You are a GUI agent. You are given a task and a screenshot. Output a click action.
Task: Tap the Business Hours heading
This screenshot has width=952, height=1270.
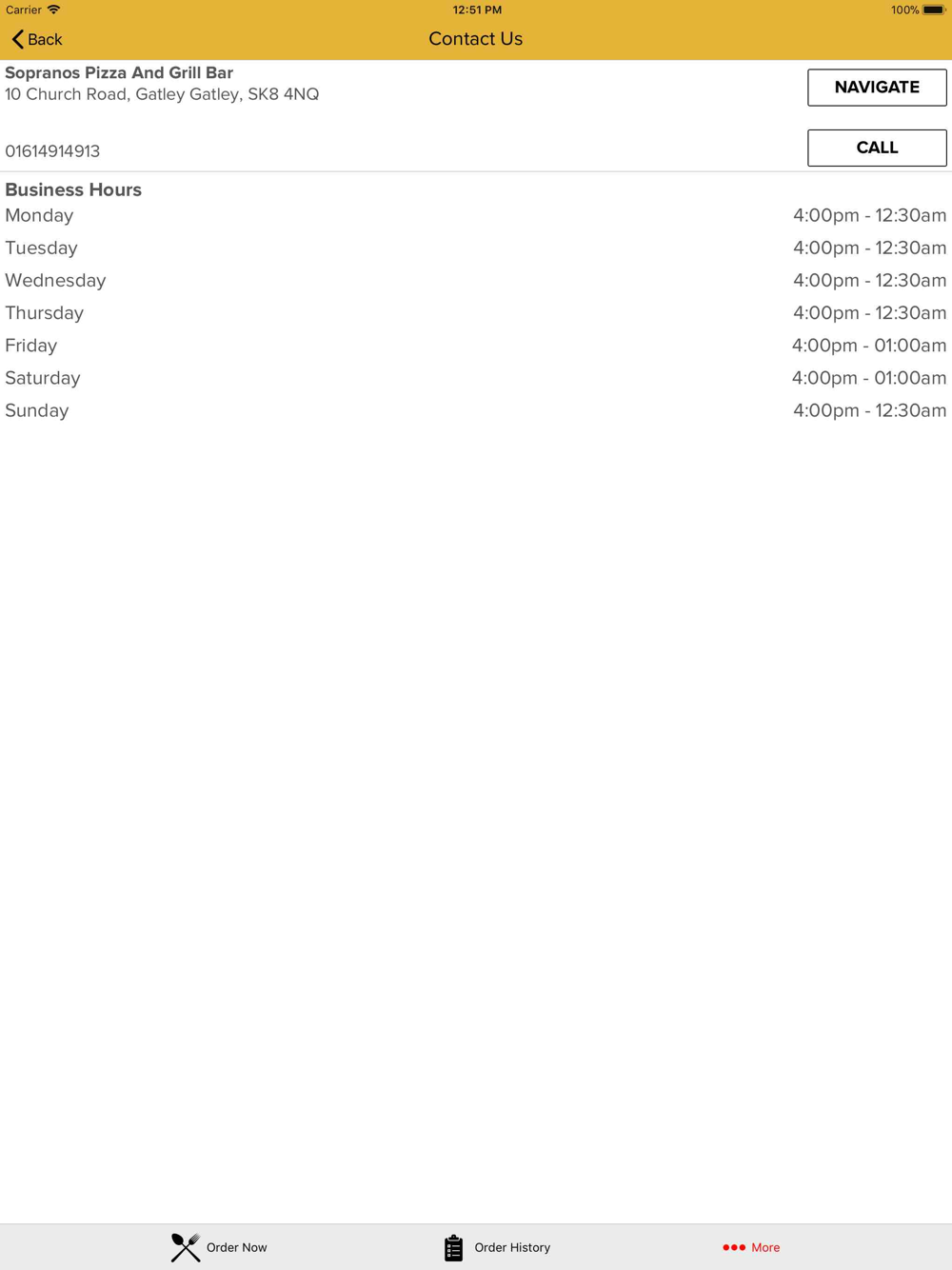73,189
